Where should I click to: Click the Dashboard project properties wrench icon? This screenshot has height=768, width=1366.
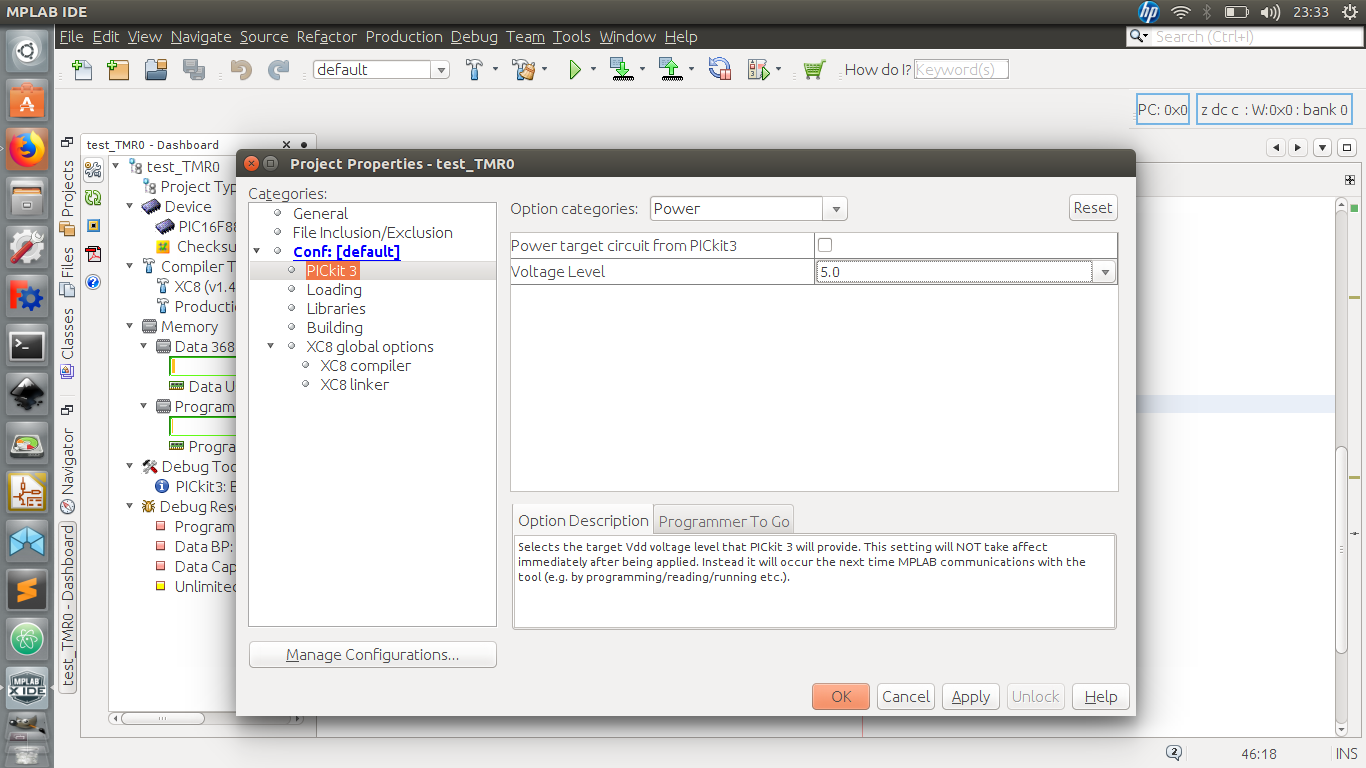[93, 170]
